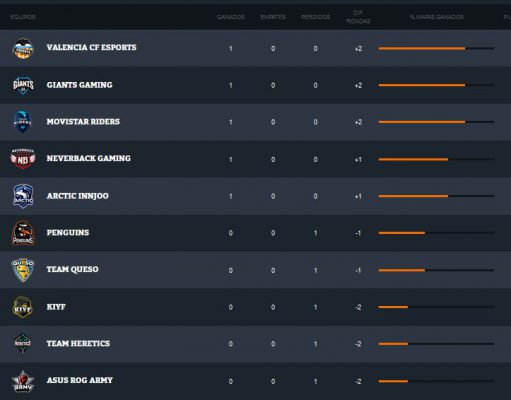This screenshot has width=511, height=400.
Task: Click the Team Queso shield logo
Action: click(23, 270)
